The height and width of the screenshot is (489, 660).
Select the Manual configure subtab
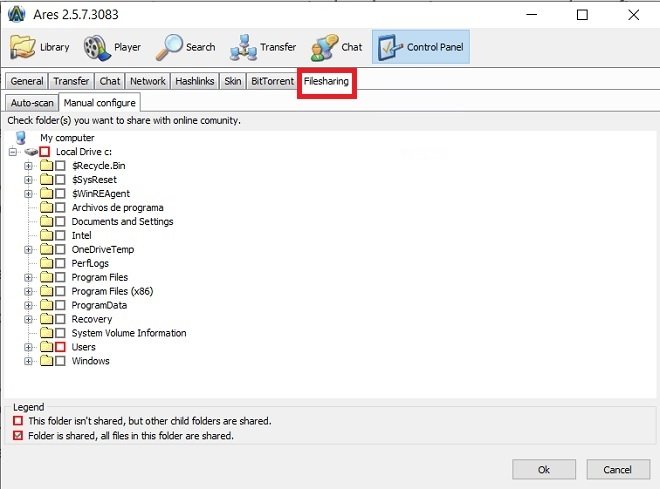pos(100,103)
